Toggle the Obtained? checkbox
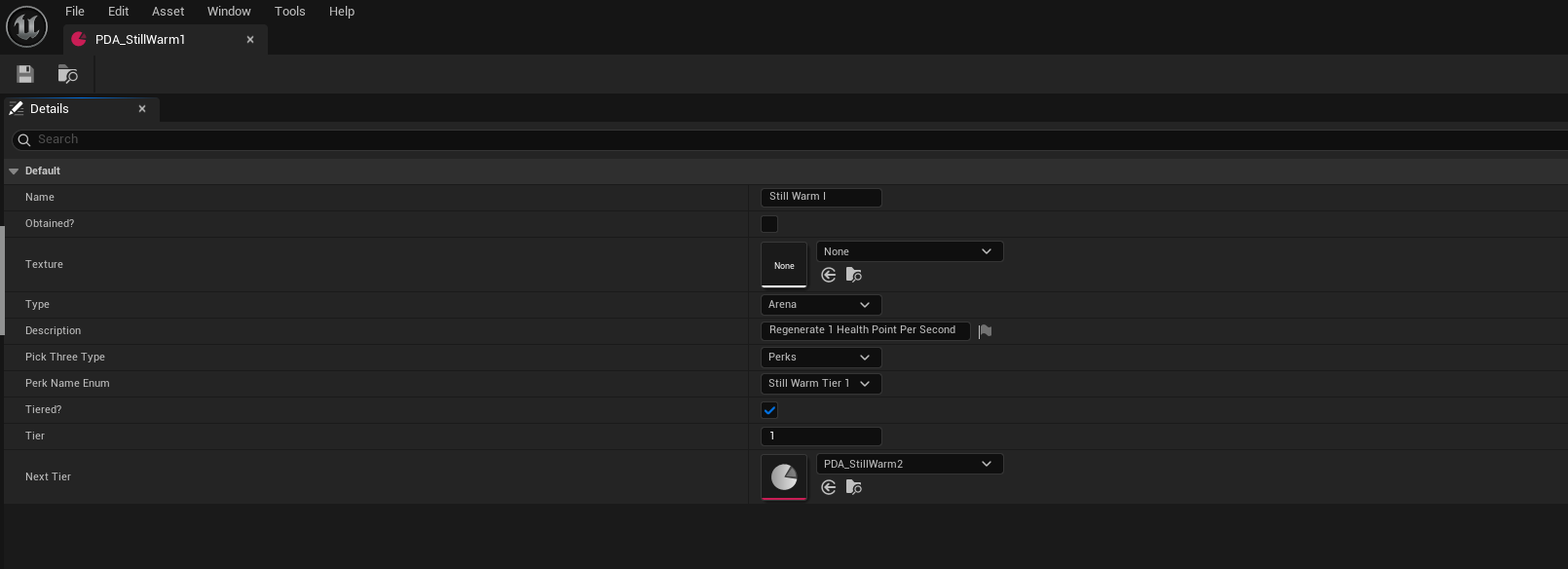 click(x=769, y=224)
